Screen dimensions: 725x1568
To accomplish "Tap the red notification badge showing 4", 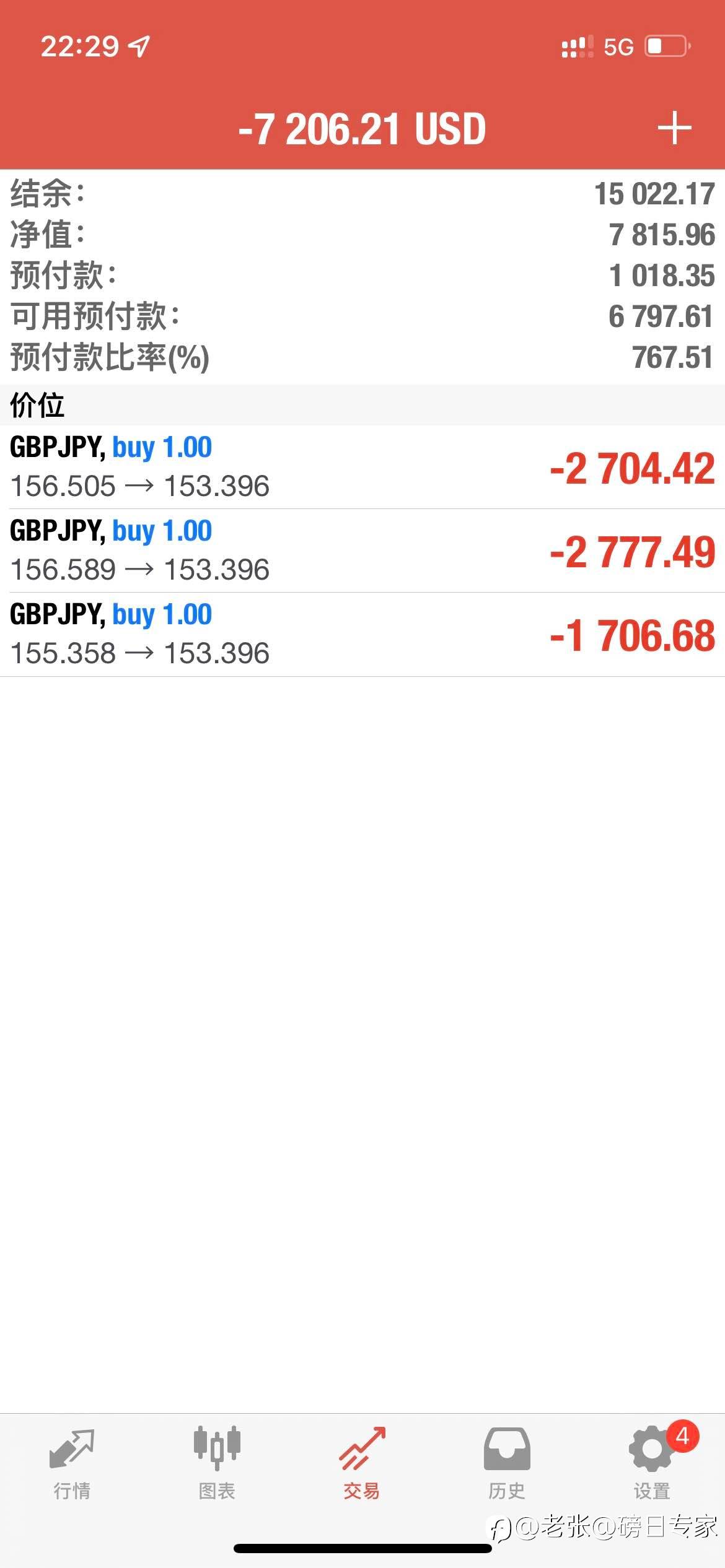I will point(682,1435).
